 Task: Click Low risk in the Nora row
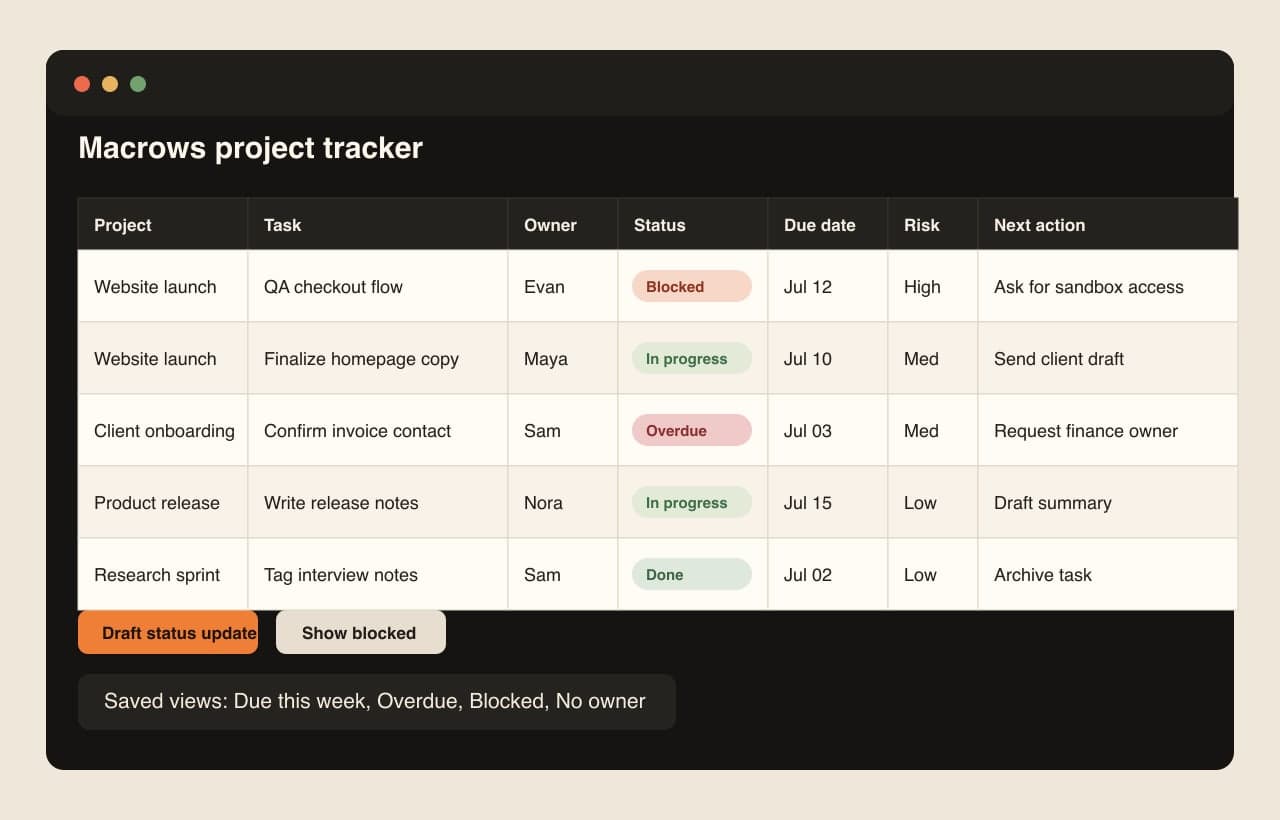[x=933, y=502]
